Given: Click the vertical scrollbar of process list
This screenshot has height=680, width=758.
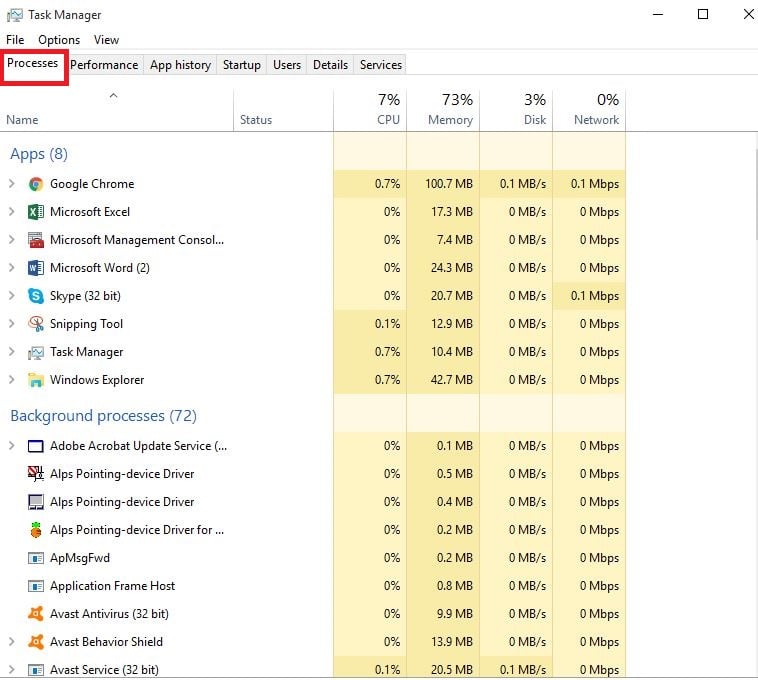Looking at the screenshot, I should pyautogui.click(x=755, y=193).
